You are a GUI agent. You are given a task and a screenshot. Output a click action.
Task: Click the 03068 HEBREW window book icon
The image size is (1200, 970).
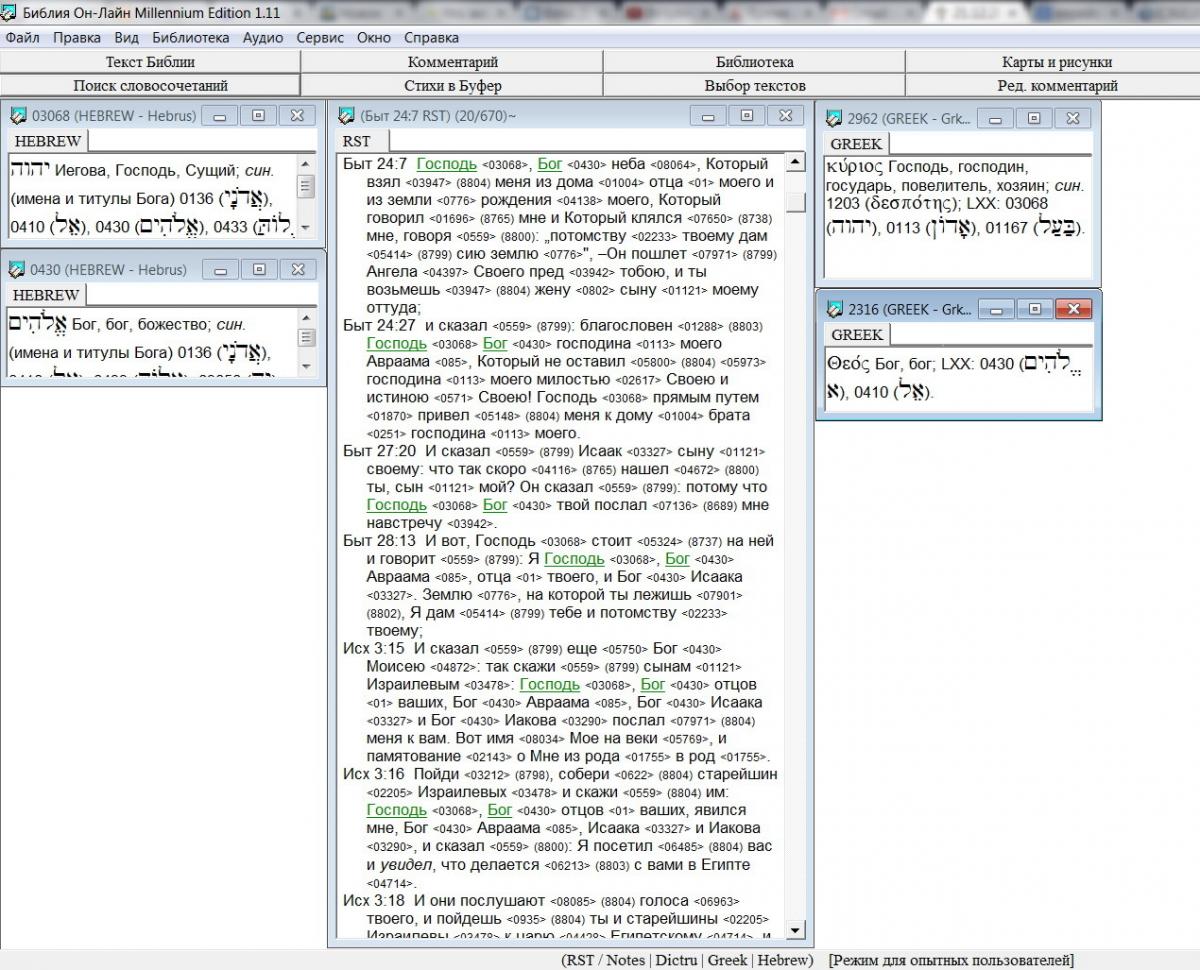(17, 116)
